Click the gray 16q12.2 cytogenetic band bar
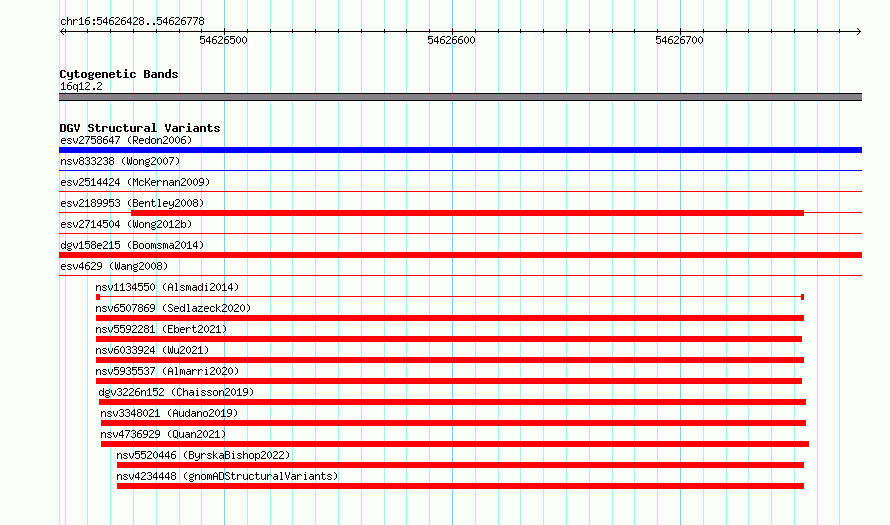The width and height of the screenshot is (890, 525). (460, 97)
